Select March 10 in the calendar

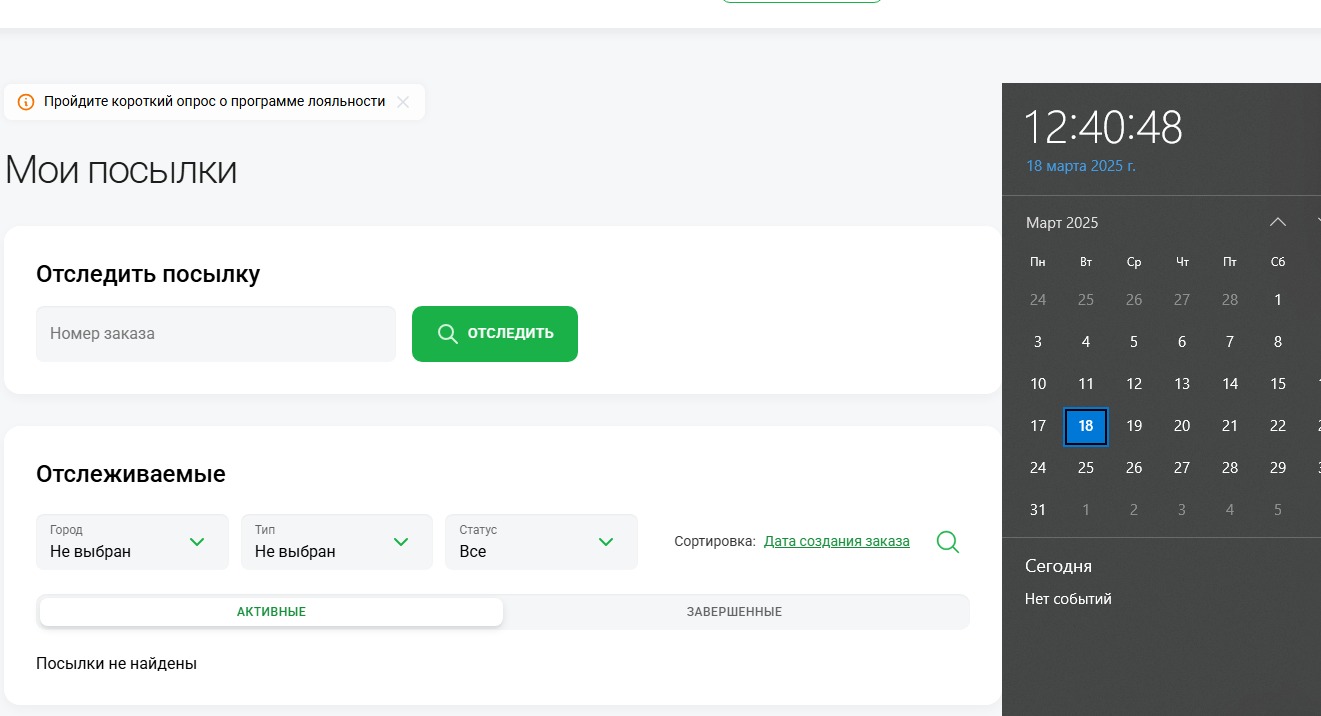[1038, 384]
